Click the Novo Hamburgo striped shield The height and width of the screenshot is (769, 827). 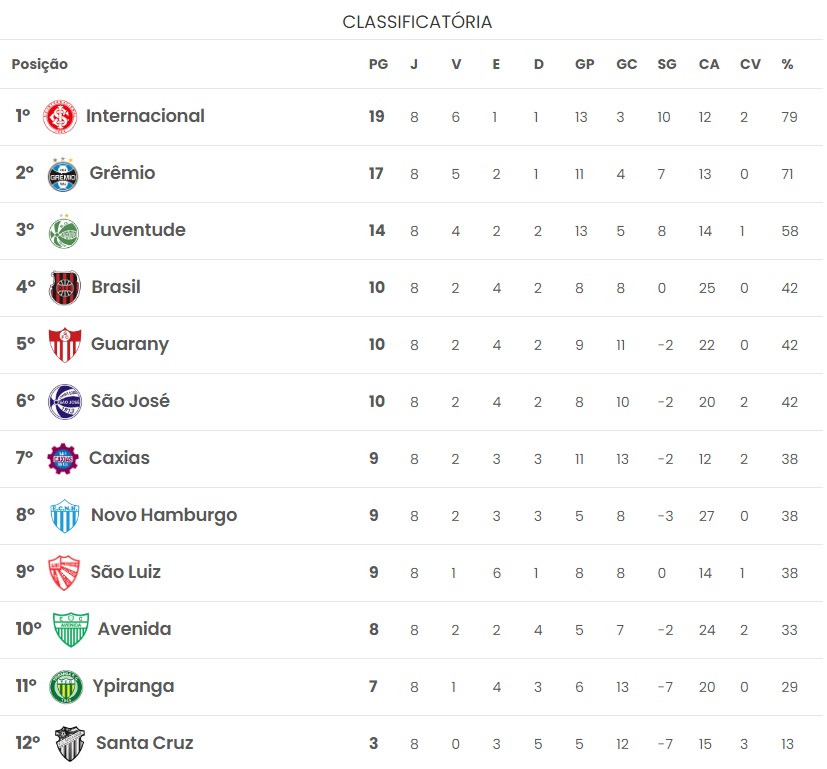pos(64,516)
